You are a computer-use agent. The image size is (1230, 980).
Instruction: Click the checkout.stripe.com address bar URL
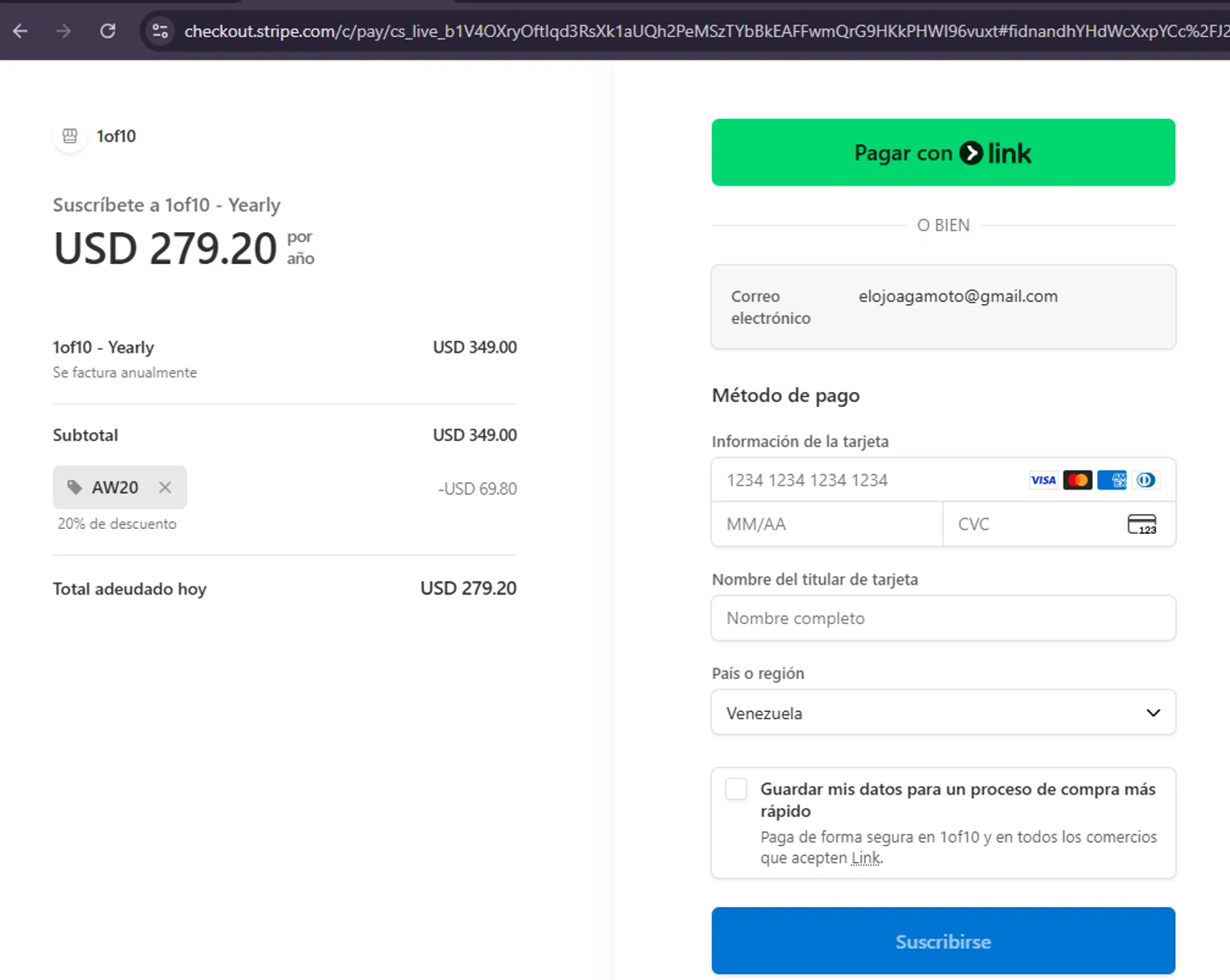tap(705, 31)
